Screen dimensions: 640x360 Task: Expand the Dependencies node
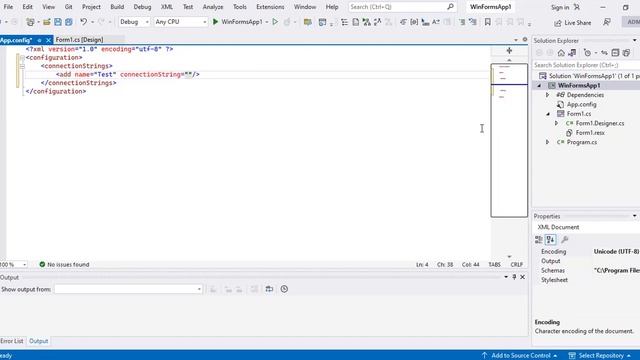pyautogui.click(x=547, y=95)
